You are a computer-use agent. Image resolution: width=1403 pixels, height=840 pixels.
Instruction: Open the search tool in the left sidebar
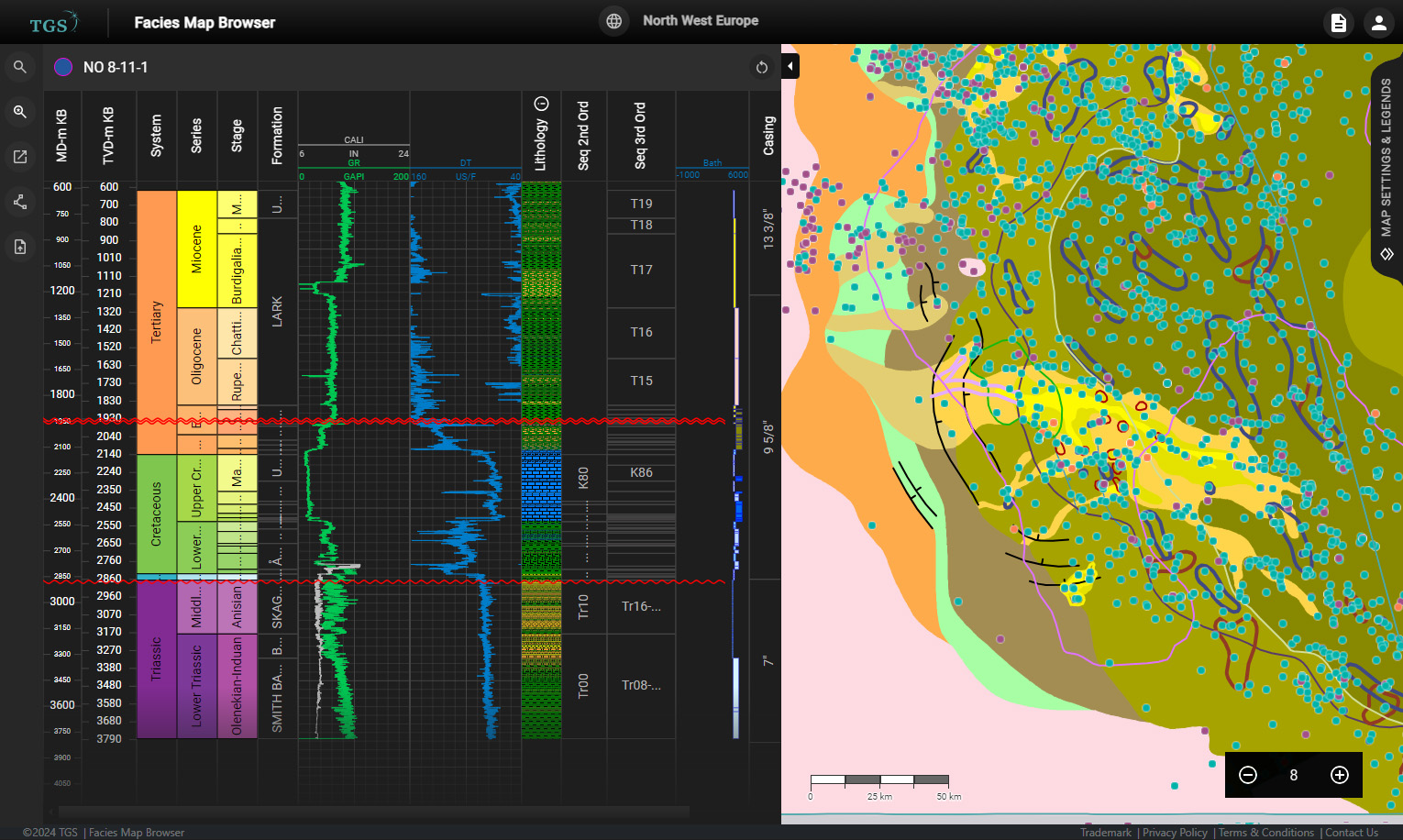20,66
